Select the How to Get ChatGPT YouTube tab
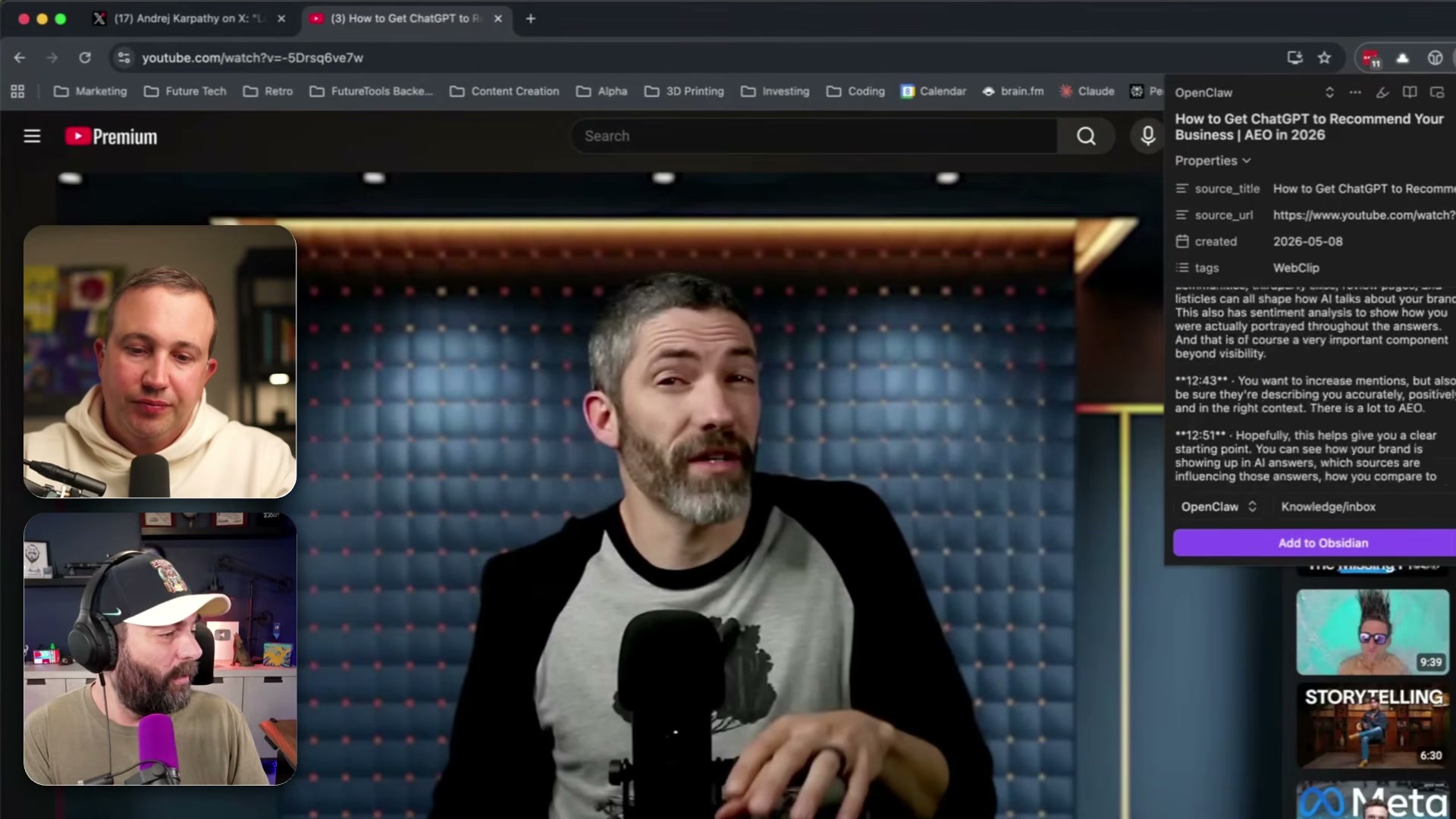The height and width of the screenshot is (819, 1456). coord(406,18)
